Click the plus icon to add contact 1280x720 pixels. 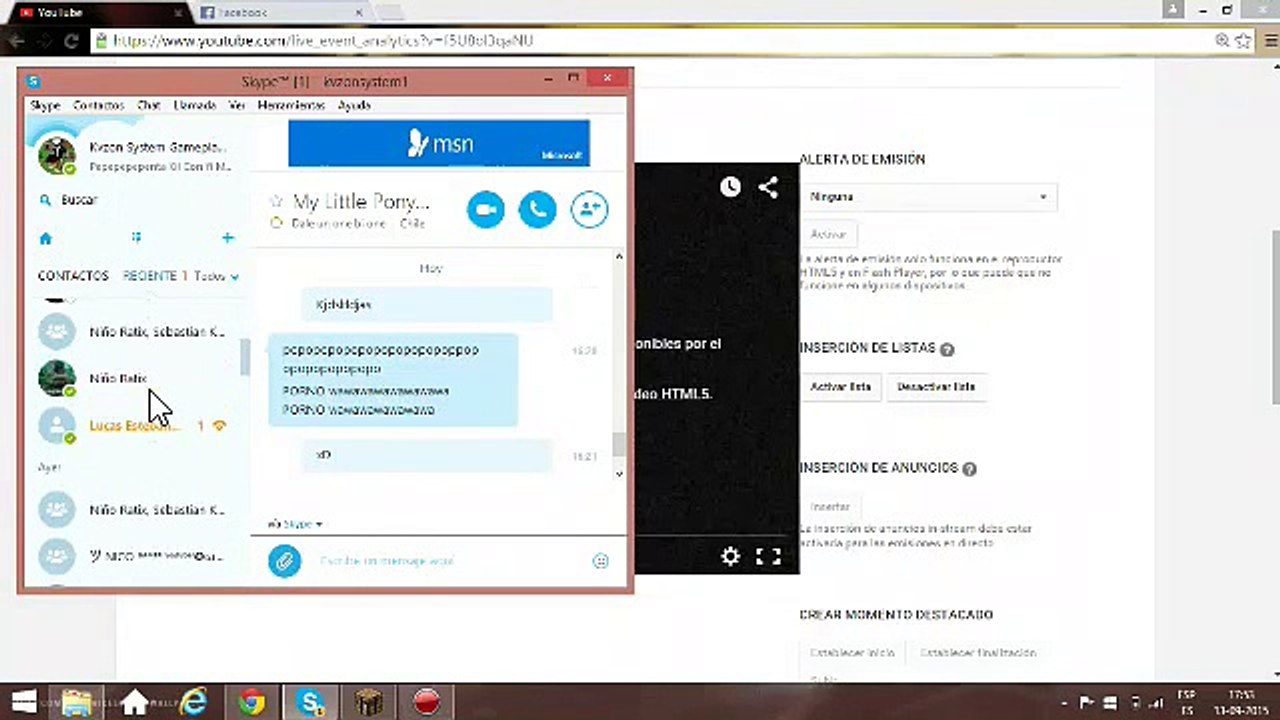[x=228, y=238]
